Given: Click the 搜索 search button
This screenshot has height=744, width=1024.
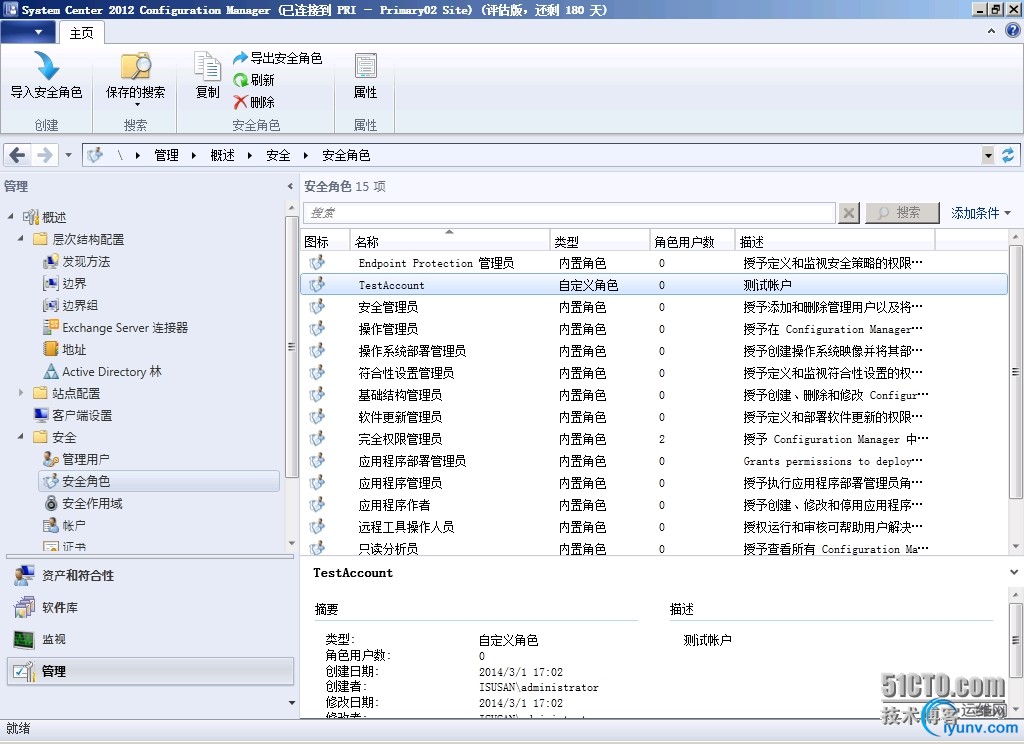Looking at the screenshot, I should 902,213.
